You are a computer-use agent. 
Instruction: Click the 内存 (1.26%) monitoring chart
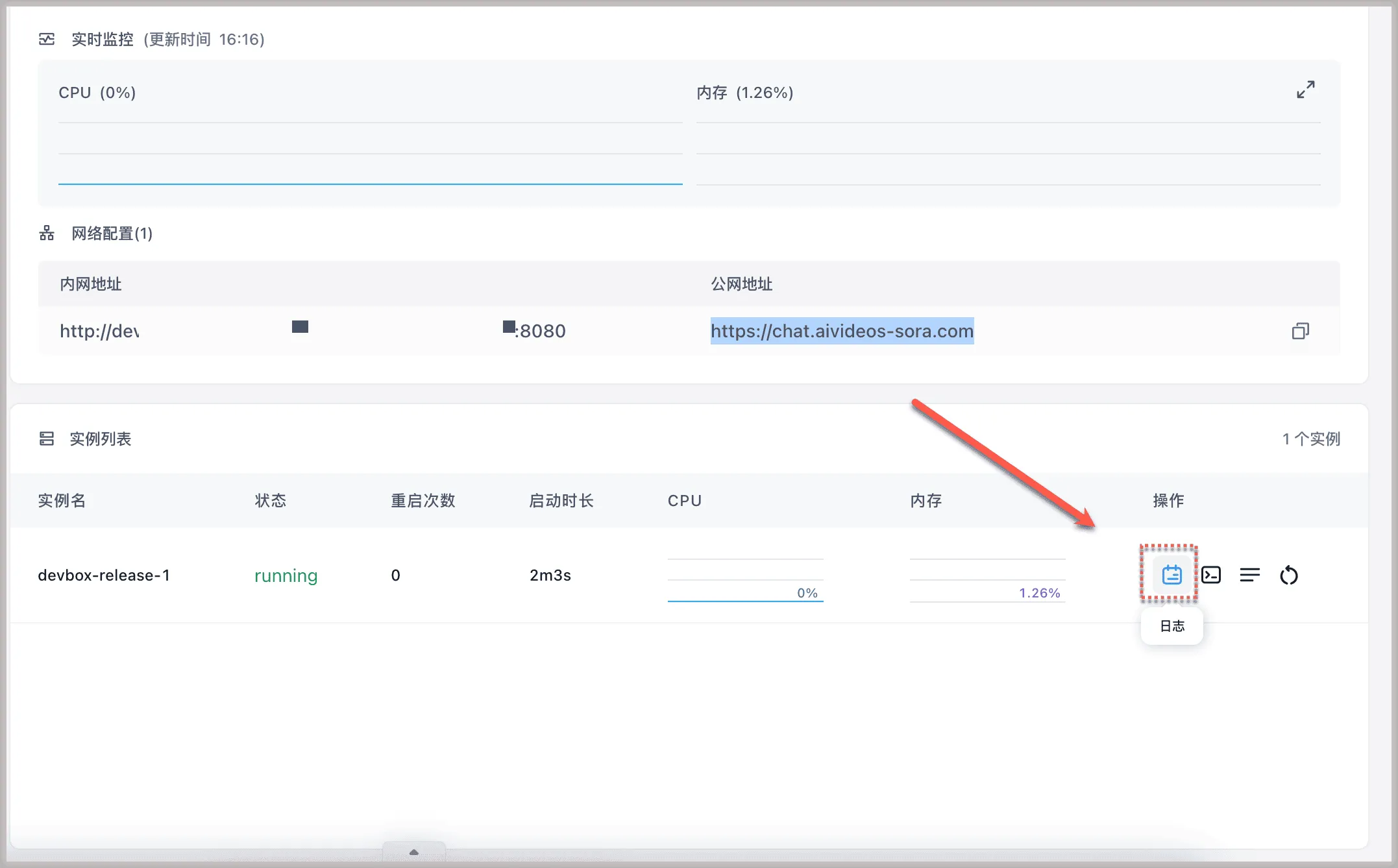click(x=1008, y=153)
